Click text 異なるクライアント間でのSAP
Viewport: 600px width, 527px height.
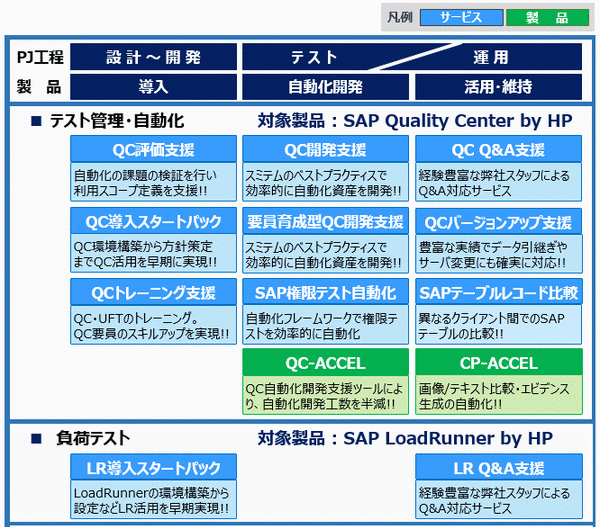coord(491,318)
